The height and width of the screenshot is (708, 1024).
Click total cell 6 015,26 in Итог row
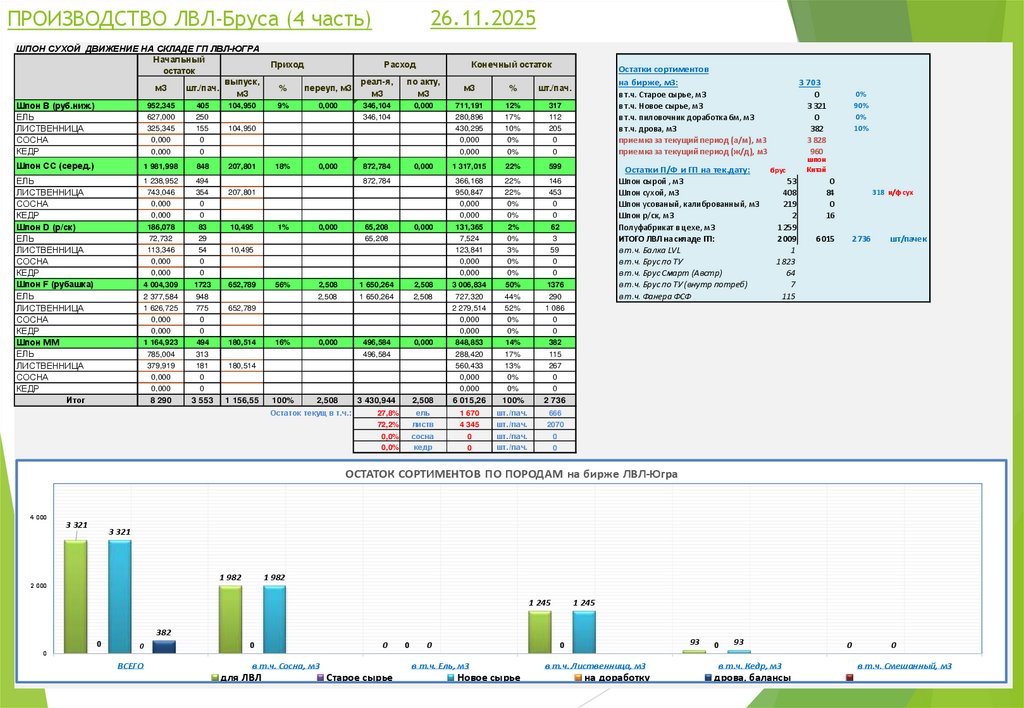tap(469, 400)
